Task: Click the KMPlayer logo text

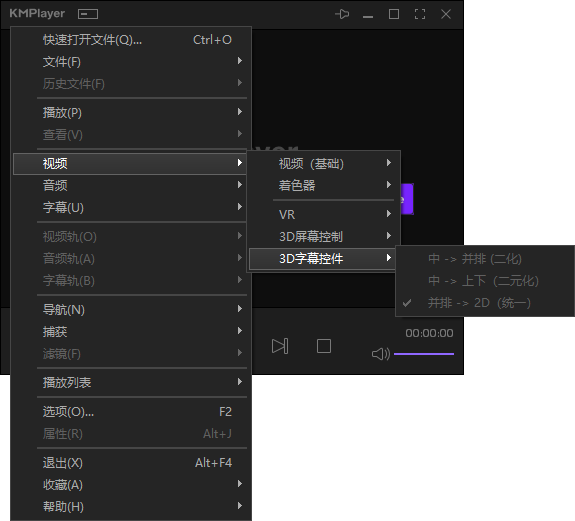Action: click(x=37, y=14)
